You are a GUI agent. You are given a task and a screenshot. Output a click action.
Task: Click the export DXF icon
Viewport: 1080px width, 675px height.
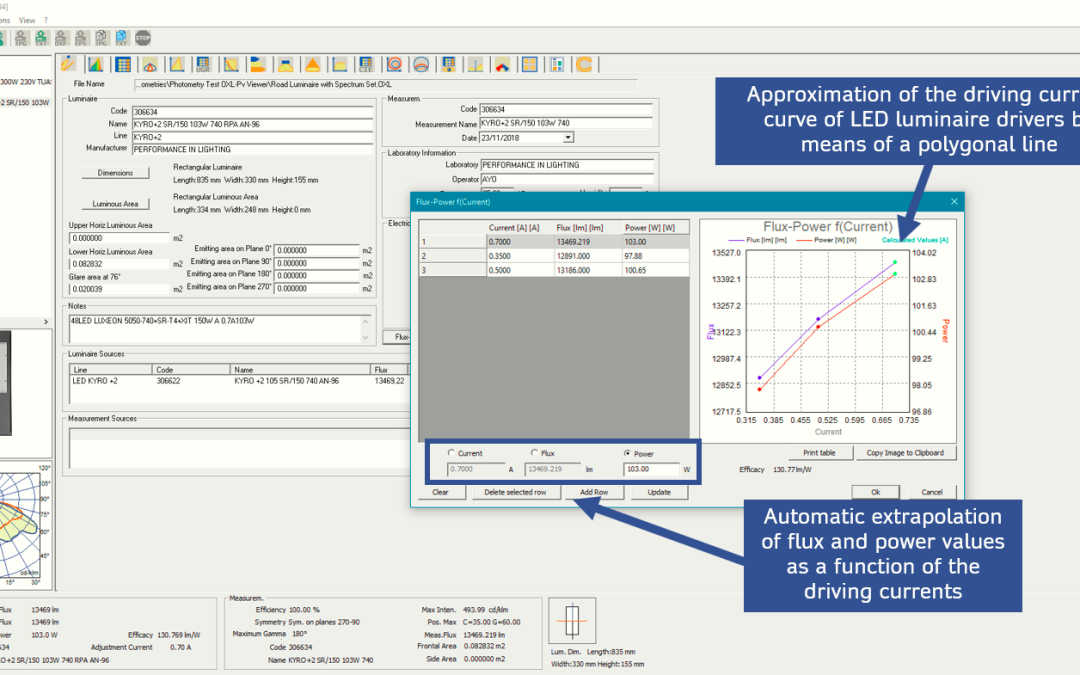pyautogui.click(x=62, y=38)
